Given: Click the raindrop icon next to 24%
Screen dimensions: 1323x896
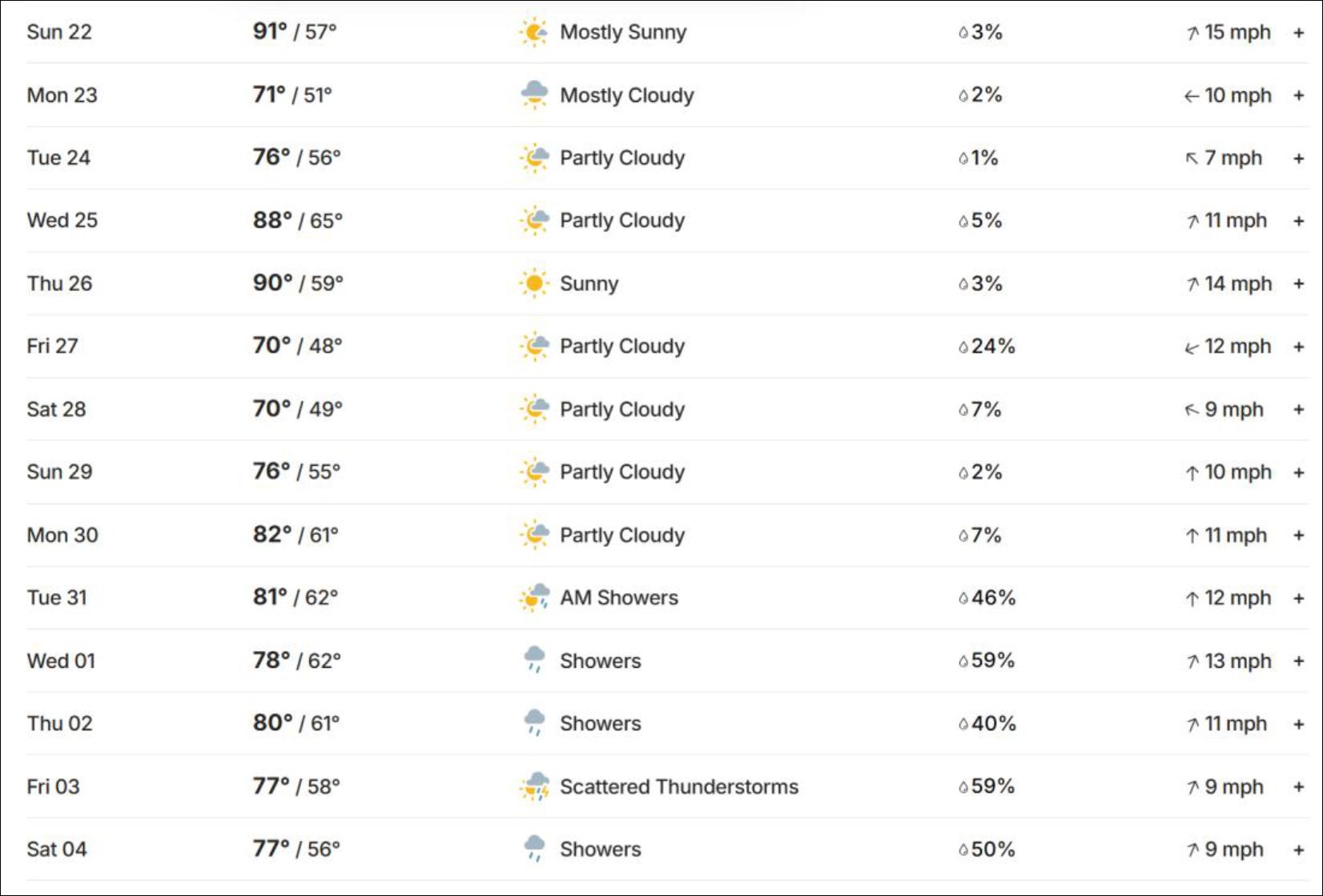Looking at the screenshot, I should (963, 347).
